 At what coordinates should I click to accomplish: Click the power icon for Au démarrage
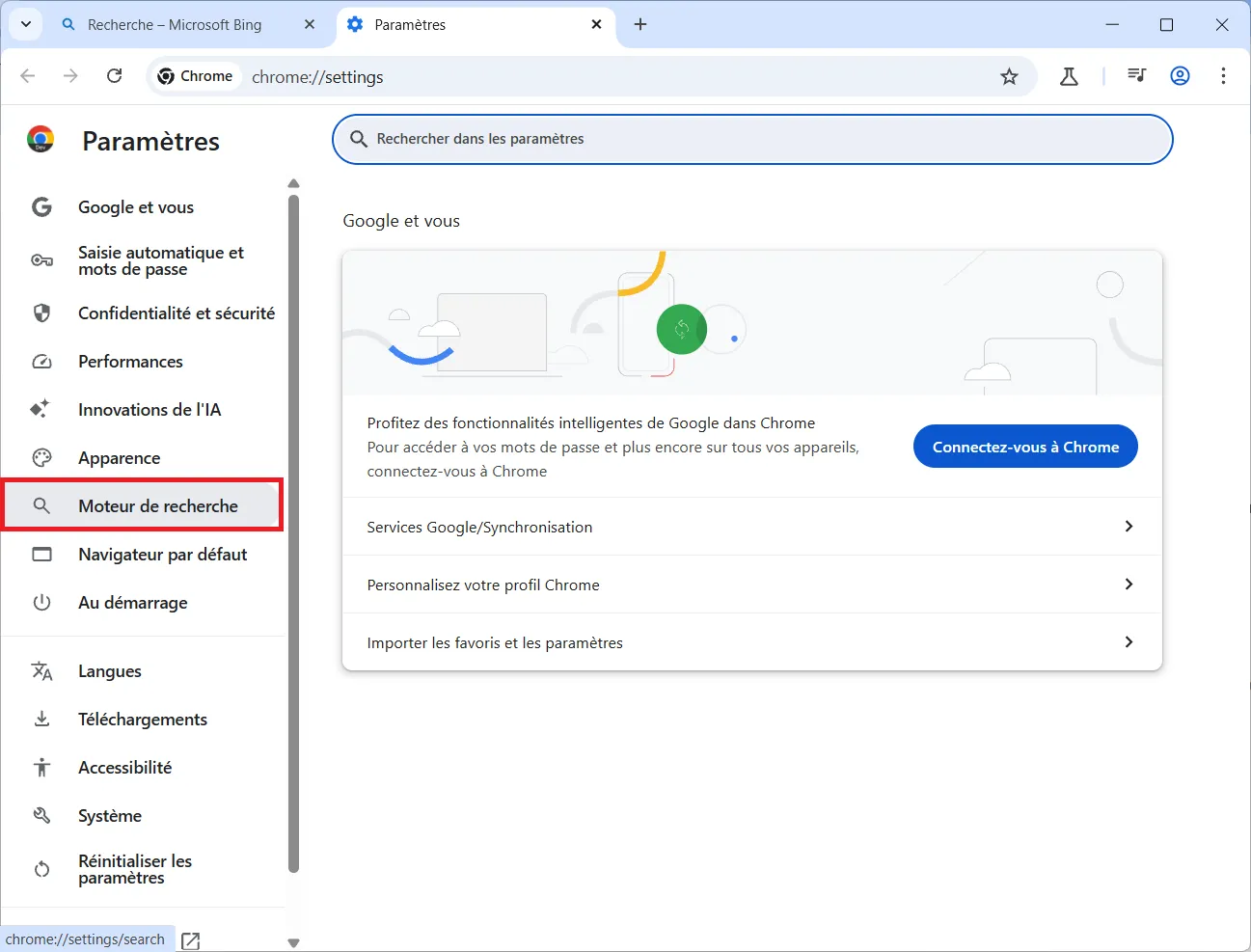tap(41, 603)
